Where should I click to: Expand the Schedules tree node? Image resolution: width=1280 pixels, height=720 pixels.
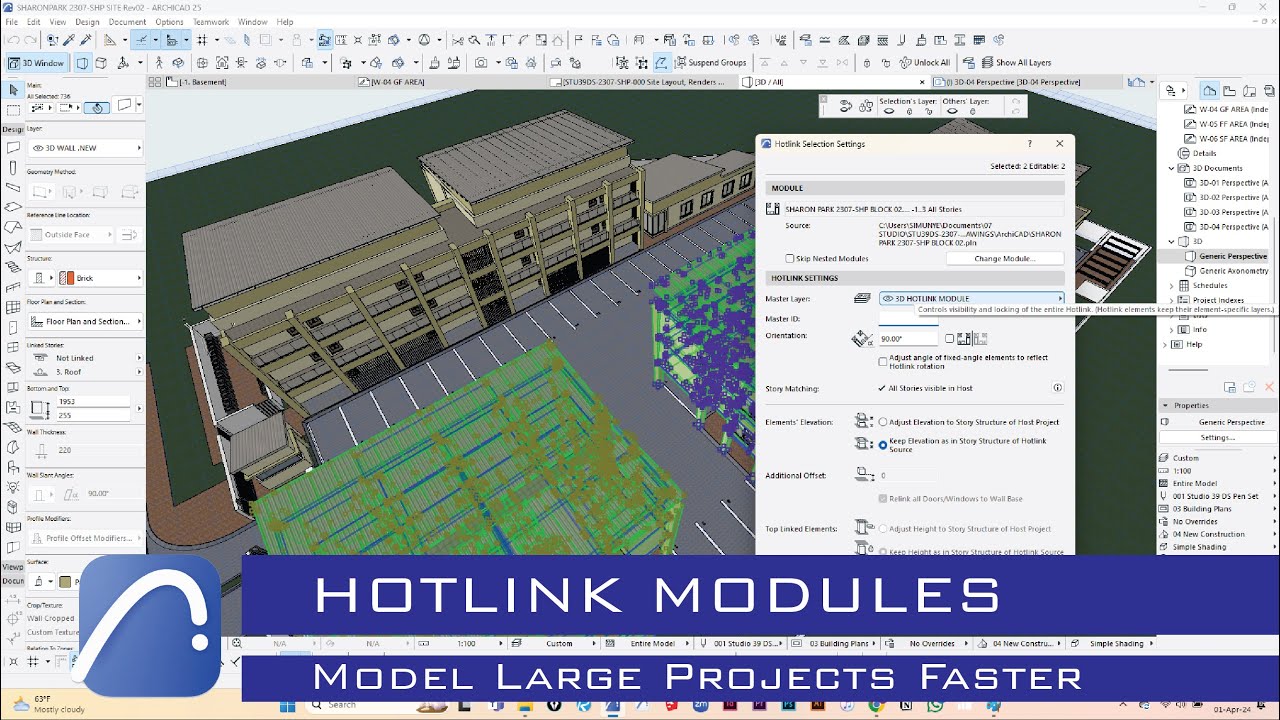tap(1172, 285)
